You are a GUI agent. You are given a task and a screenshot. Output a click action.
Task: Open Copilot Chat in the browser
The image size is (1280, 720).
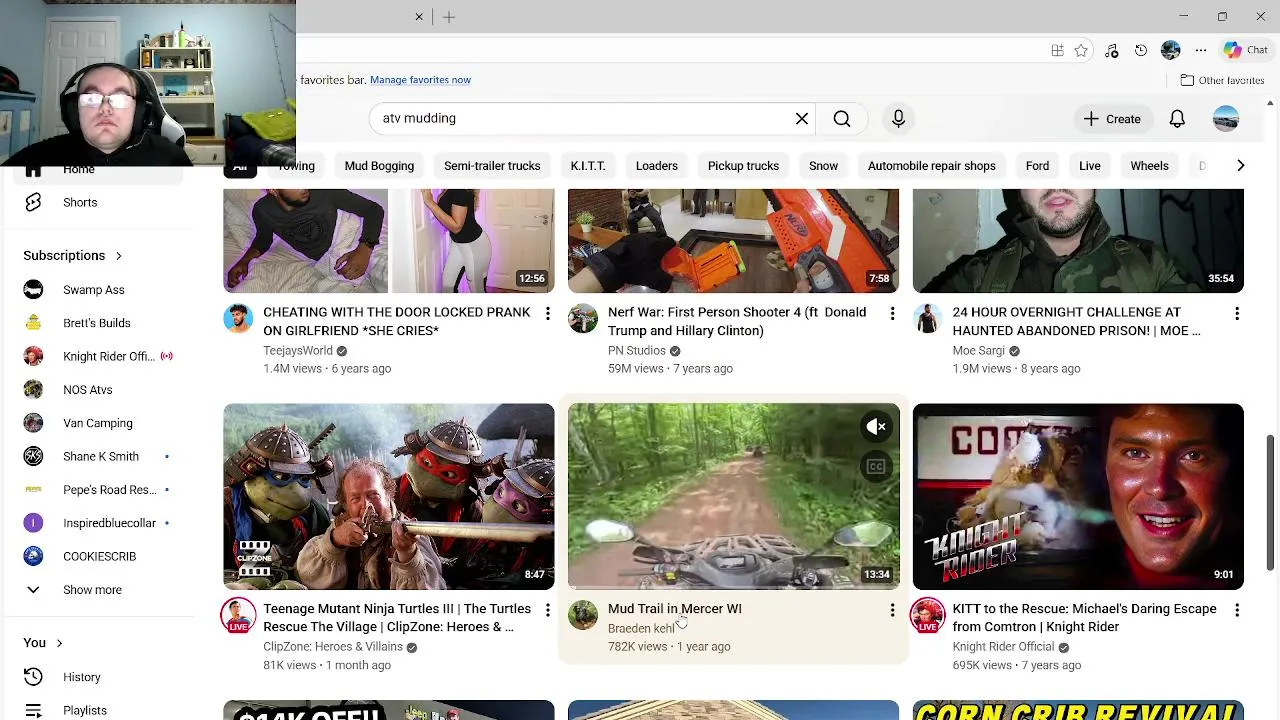[x=1246, y=50]
